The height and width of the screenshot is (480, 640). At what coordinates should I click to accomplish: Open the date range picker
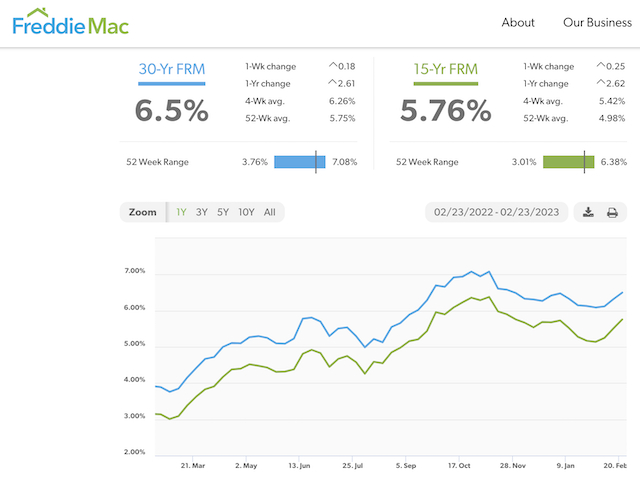497,212
